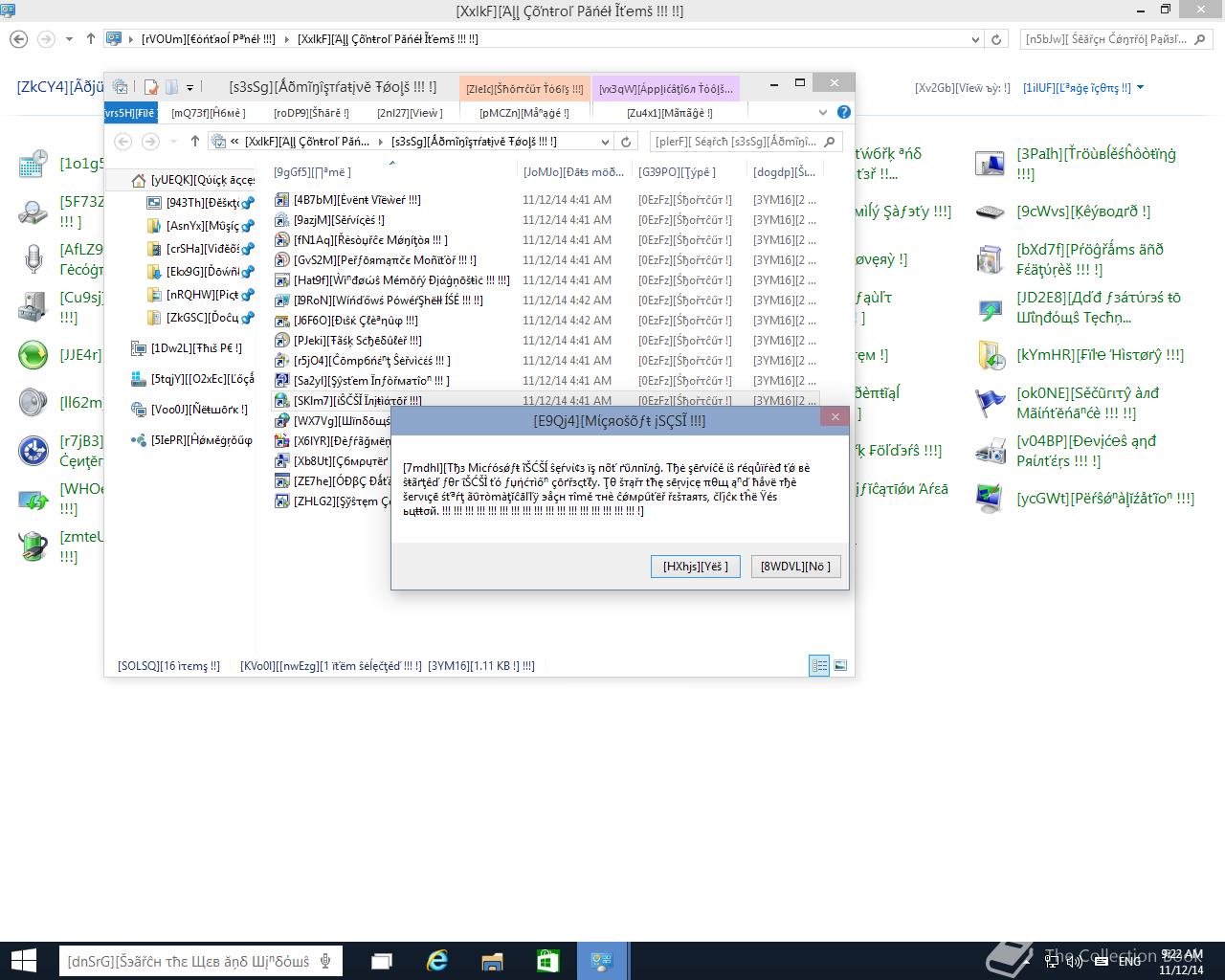Switch to the Share ribbon tab
The image size is (1225, 980).
coord(311,113)
